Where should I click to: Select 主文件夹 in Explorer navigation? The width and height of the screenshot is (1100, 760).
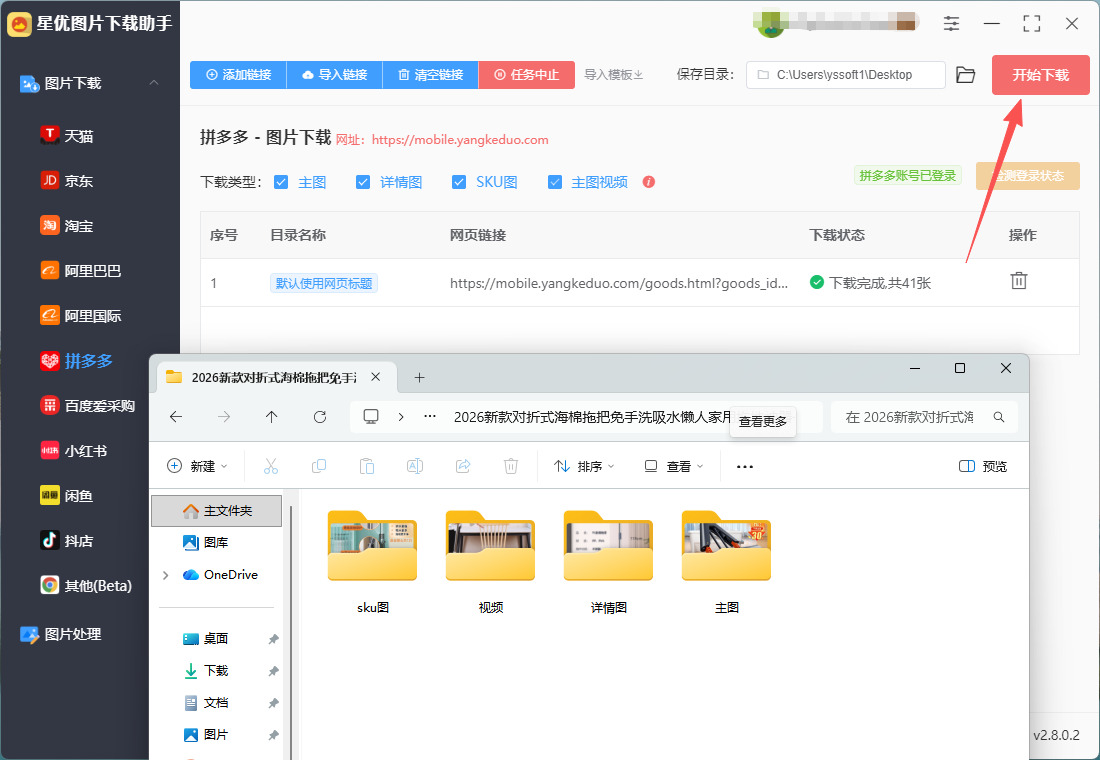pos(217,510)
